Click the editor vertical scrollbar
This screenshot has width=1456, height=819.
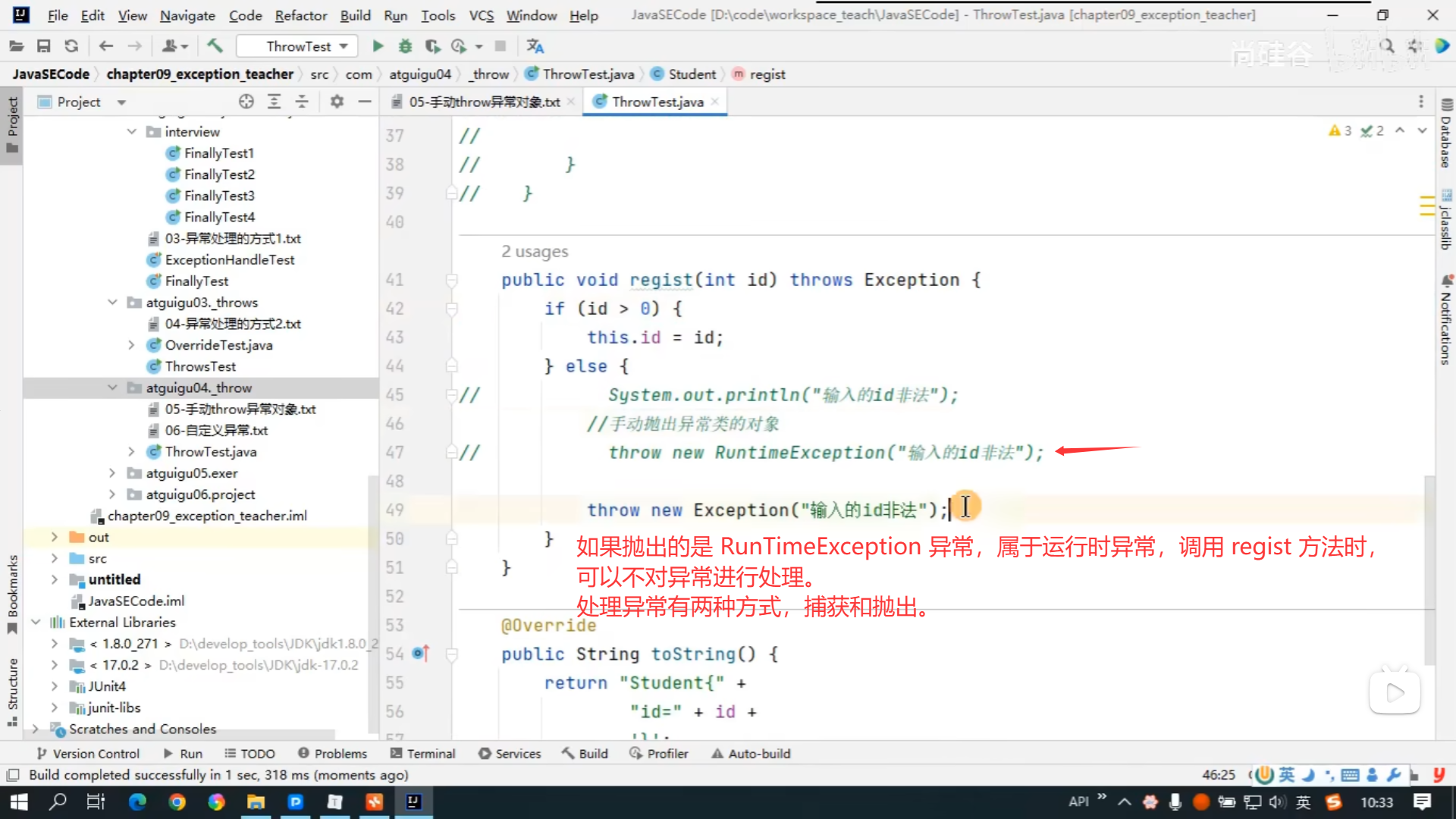click(x=1429, y=569)
